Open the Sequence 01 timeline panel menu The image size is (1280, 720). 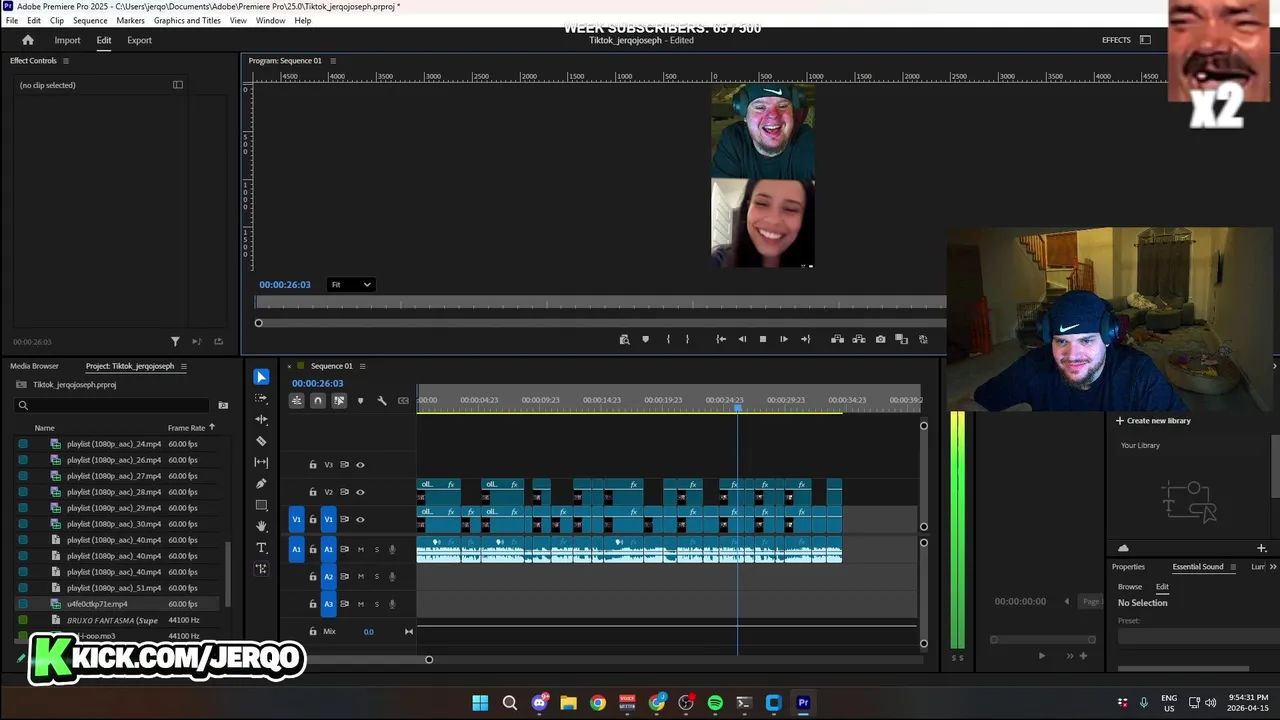tap(362, 366)
